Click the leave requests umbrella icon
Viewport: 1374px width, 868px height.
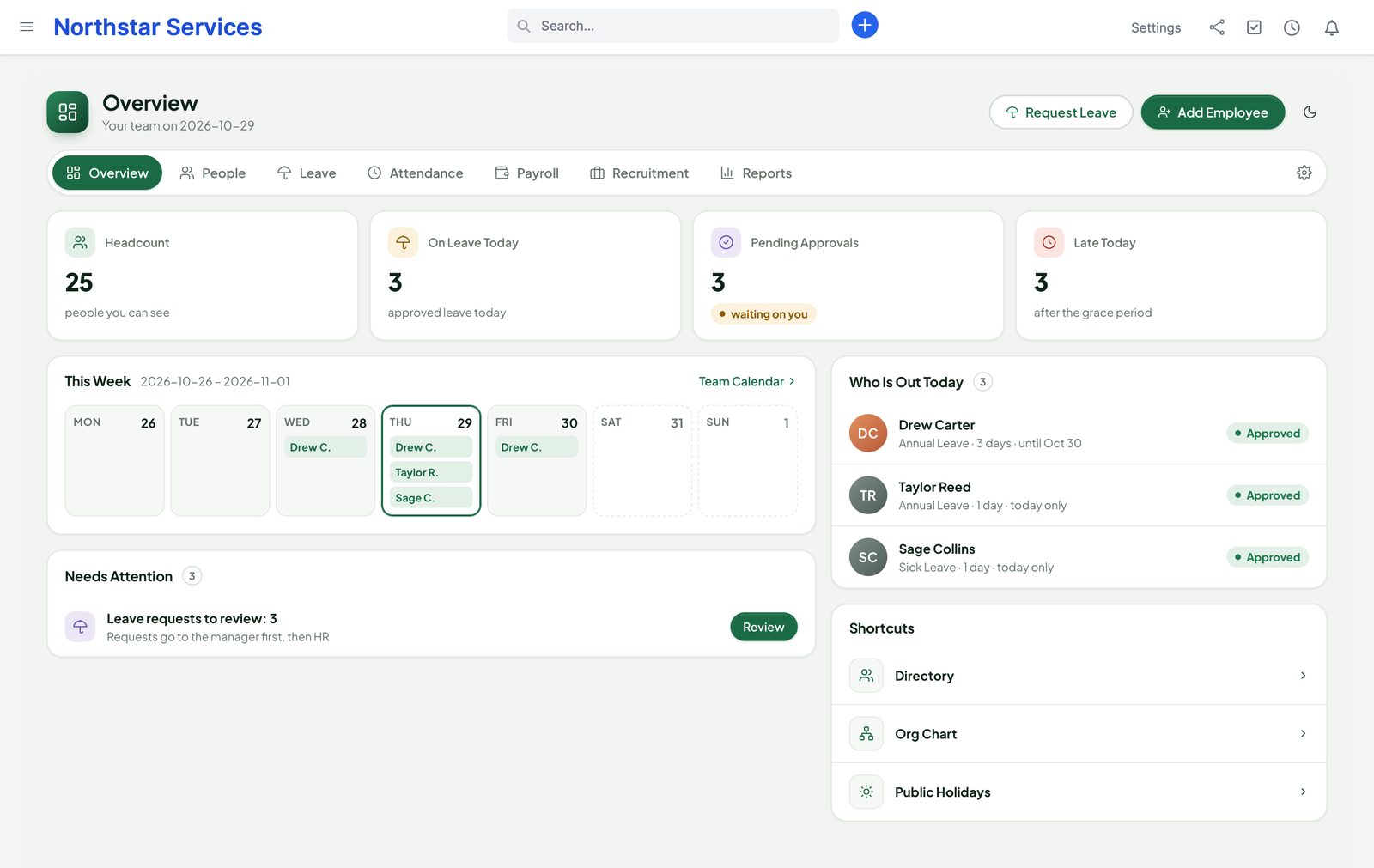coord(80,627)
